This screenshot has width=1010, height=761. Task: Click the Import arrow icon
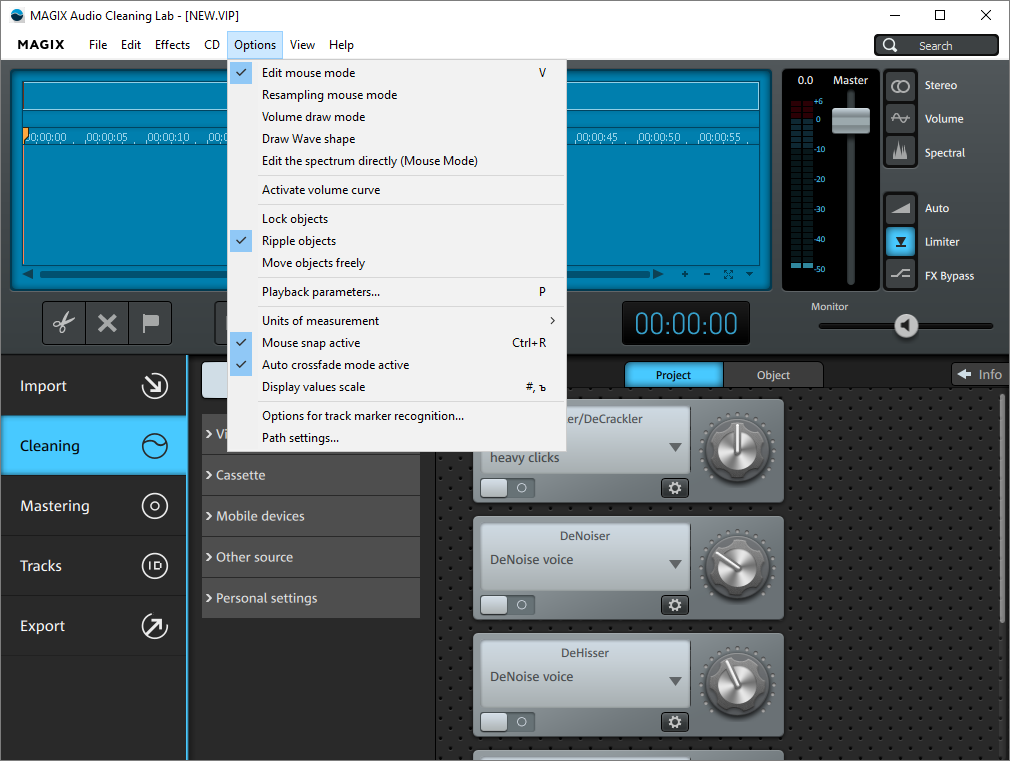pyautogui.click(x=155, y=386)
